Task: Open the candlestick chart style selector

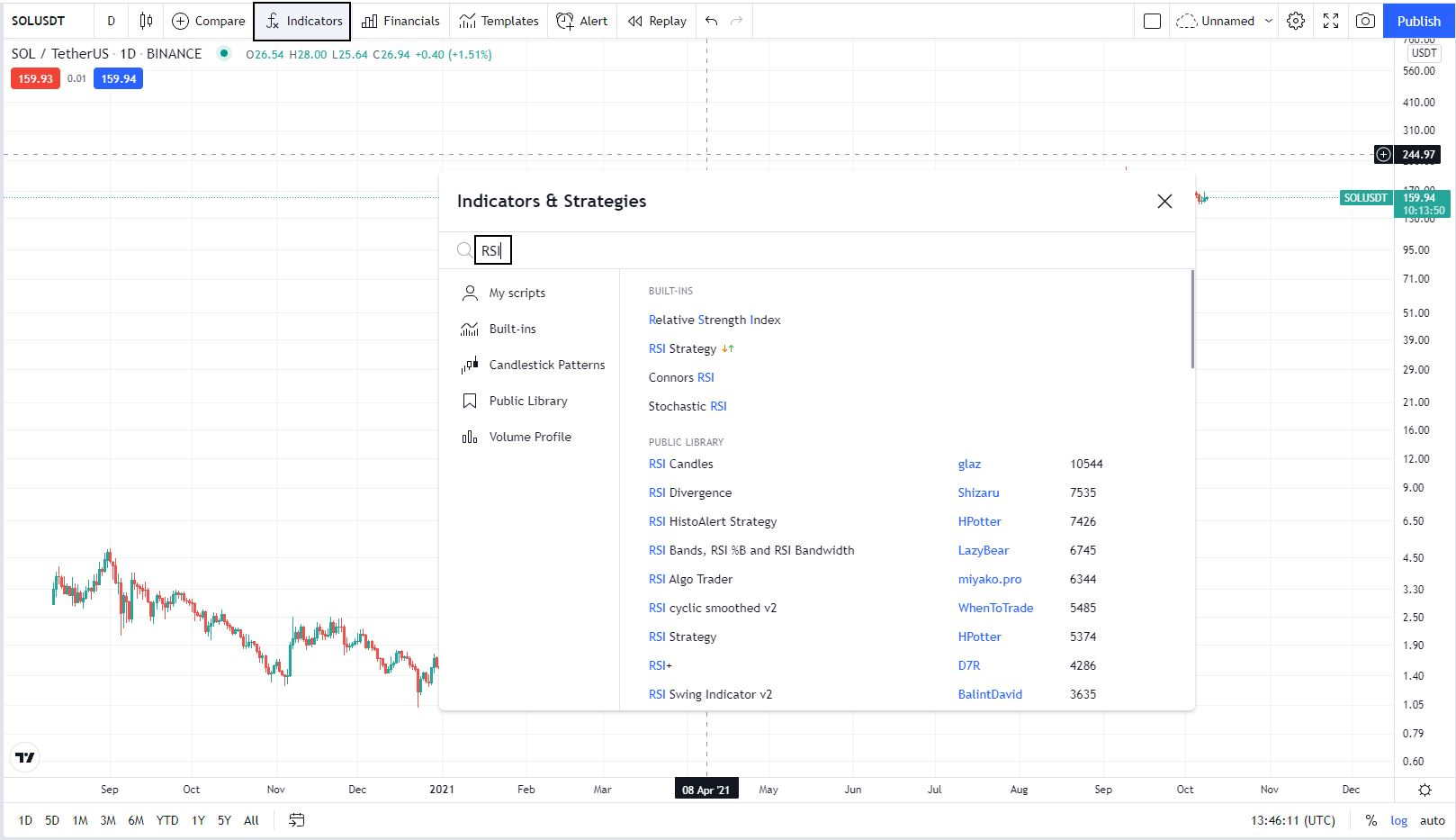Action: tap(146, 21)
